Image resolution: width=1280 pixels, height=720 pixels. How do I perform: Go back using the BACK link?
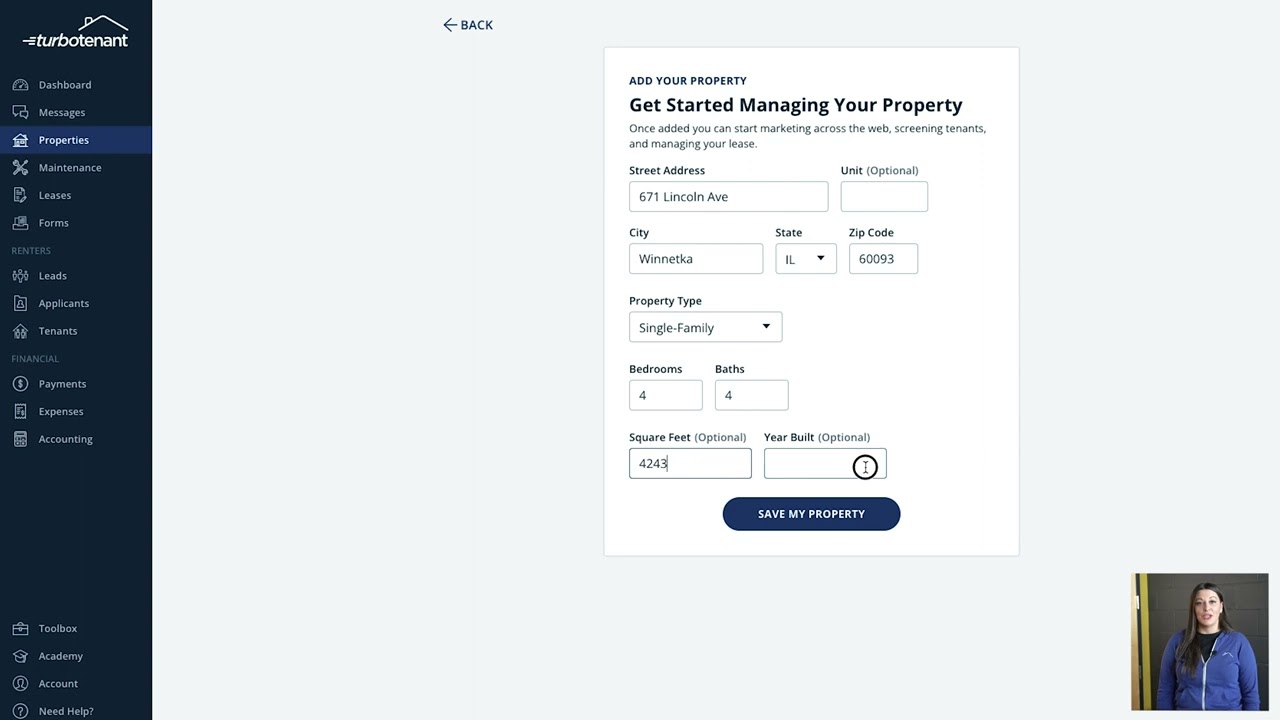point(468,25)
